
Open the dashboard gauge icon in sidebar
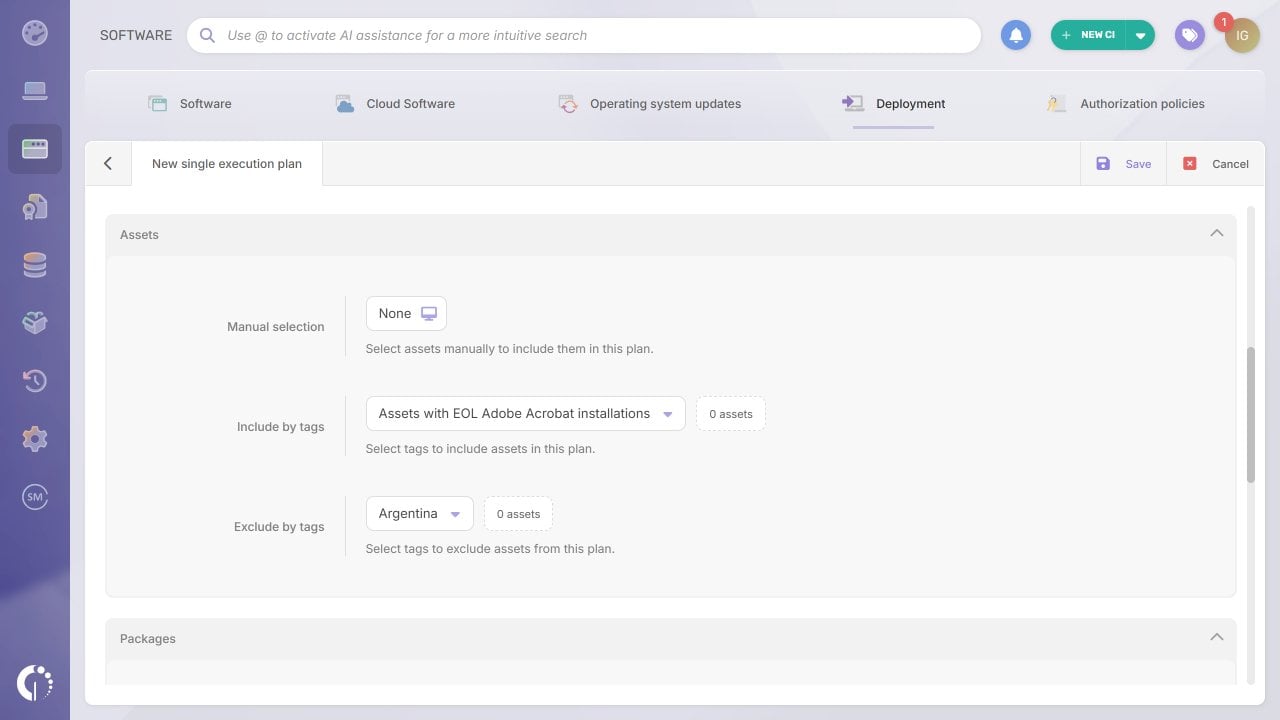coord(35,32)
